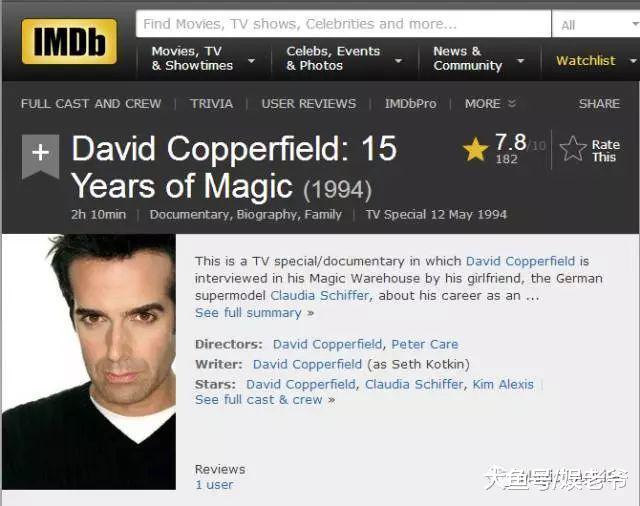Open the USER REVIEWS tab
640x506 pixels.
coord(309,104)
